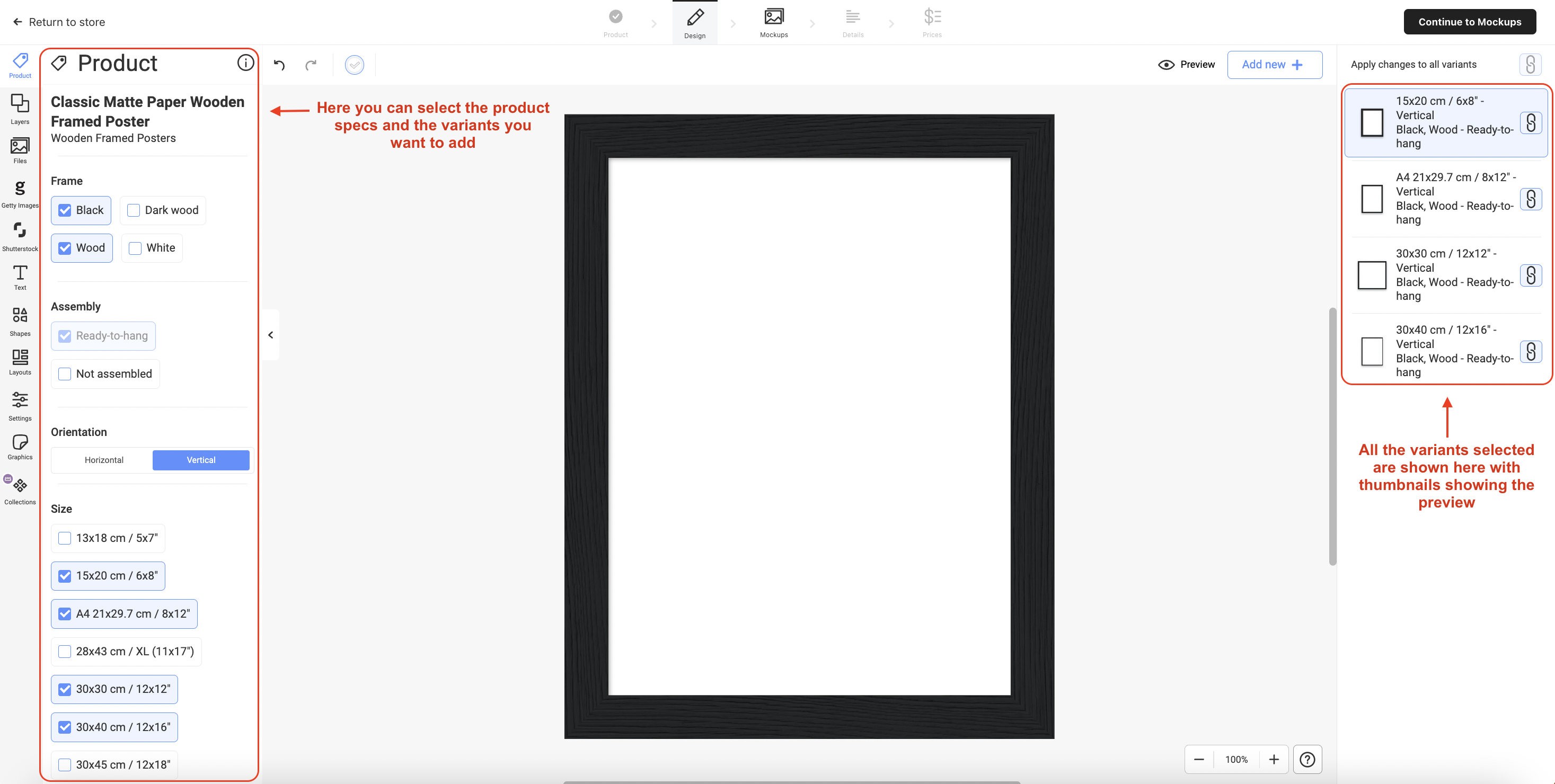This screenshot has height=784, width=1555.
Task: Open the Shapes panel
Action: point(20,322)
